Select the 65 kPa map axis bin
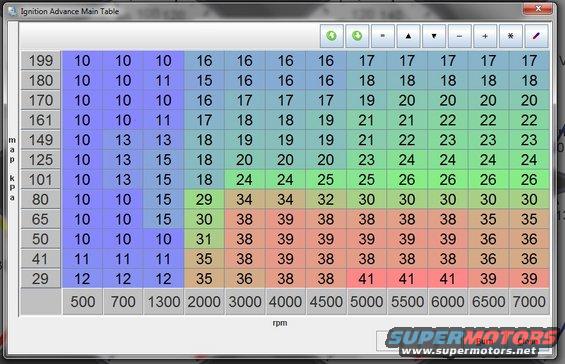This screenshot has width=565, height=364. pyautogui.click(x=41, y=219)
